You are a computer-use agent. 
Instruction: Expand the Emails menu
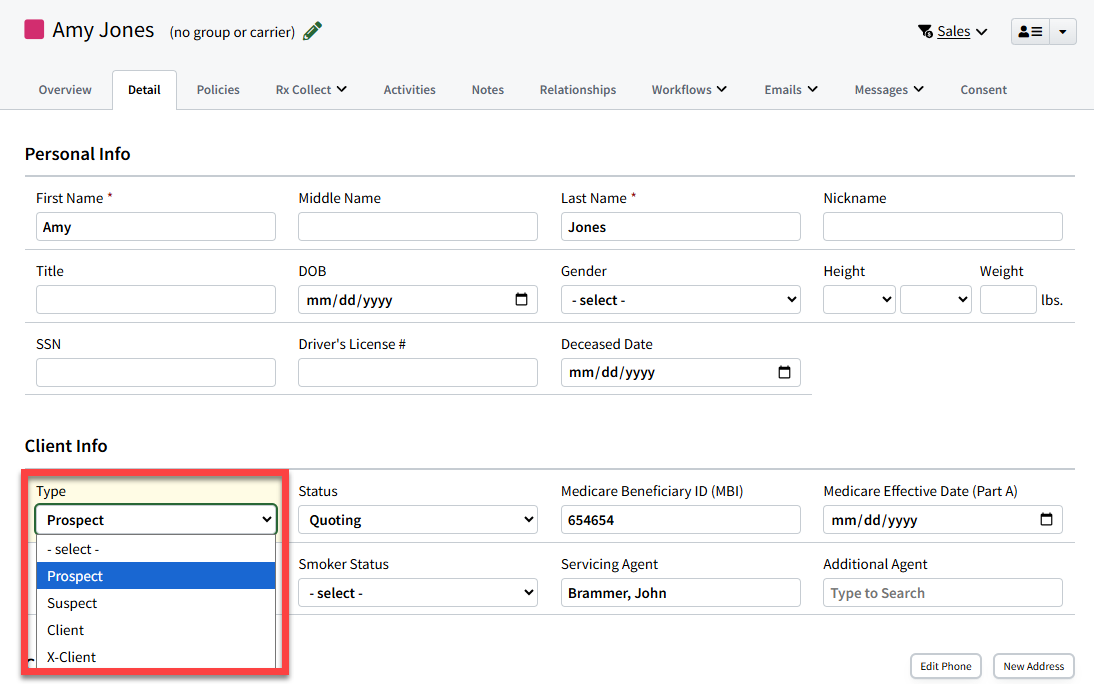pos(790,89)
